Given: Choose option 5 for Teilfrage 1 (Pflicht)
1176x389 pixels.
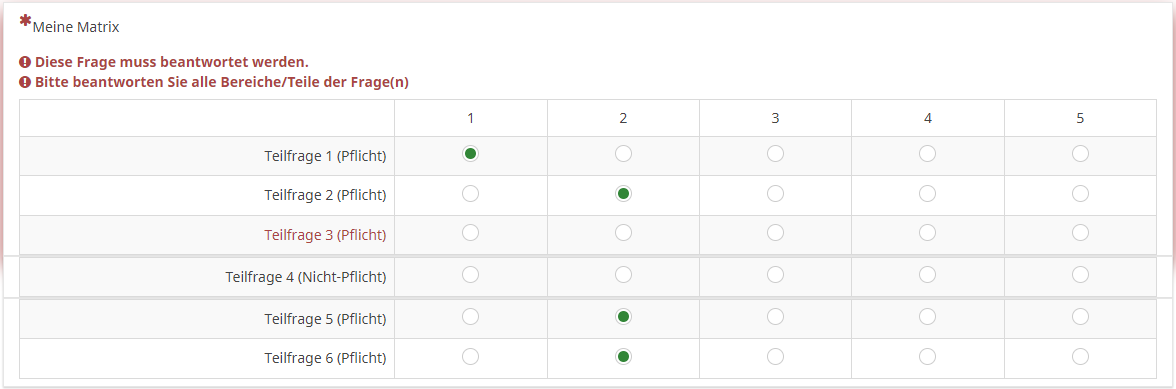Looking at the screenshot, I should point(1080,154).
